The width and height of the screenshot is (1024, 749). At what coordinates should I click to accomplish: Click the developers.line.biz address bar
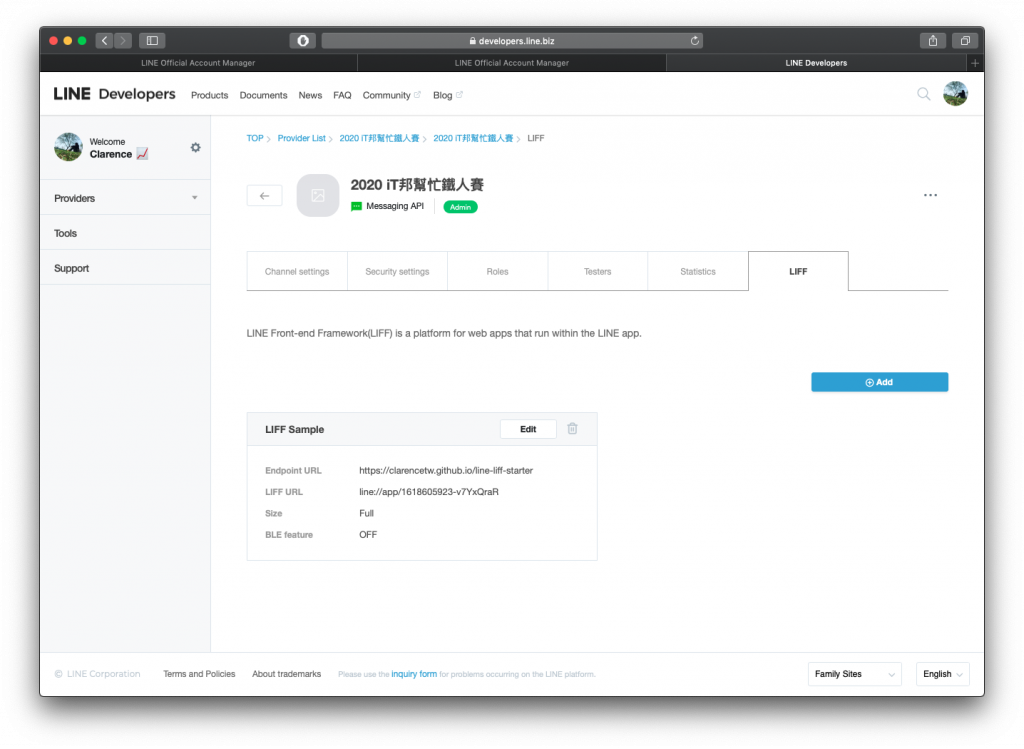point(513,40)
